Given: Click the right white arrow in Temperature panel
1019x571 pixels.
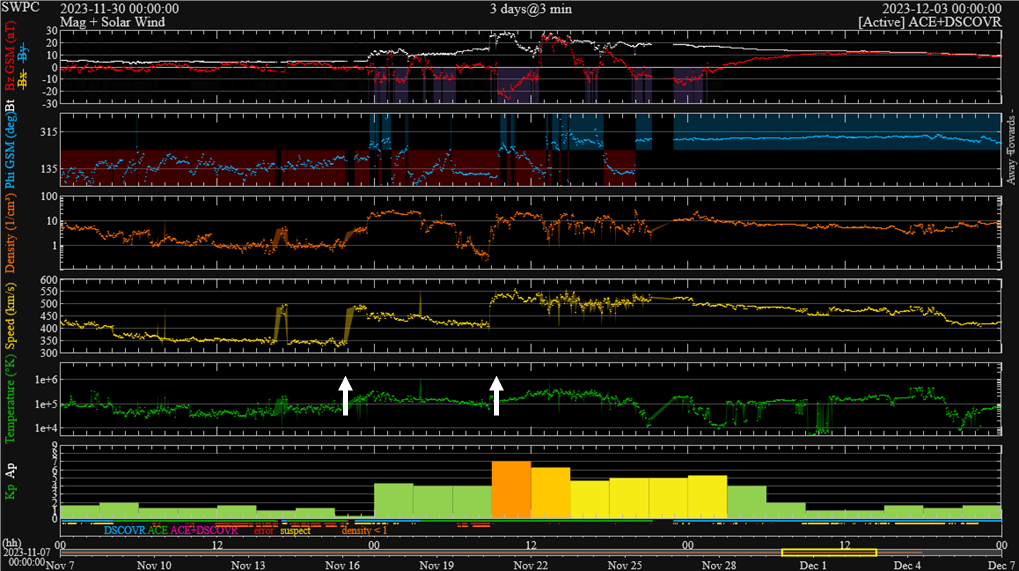Looking at the screenshot, I should [496, 395].
